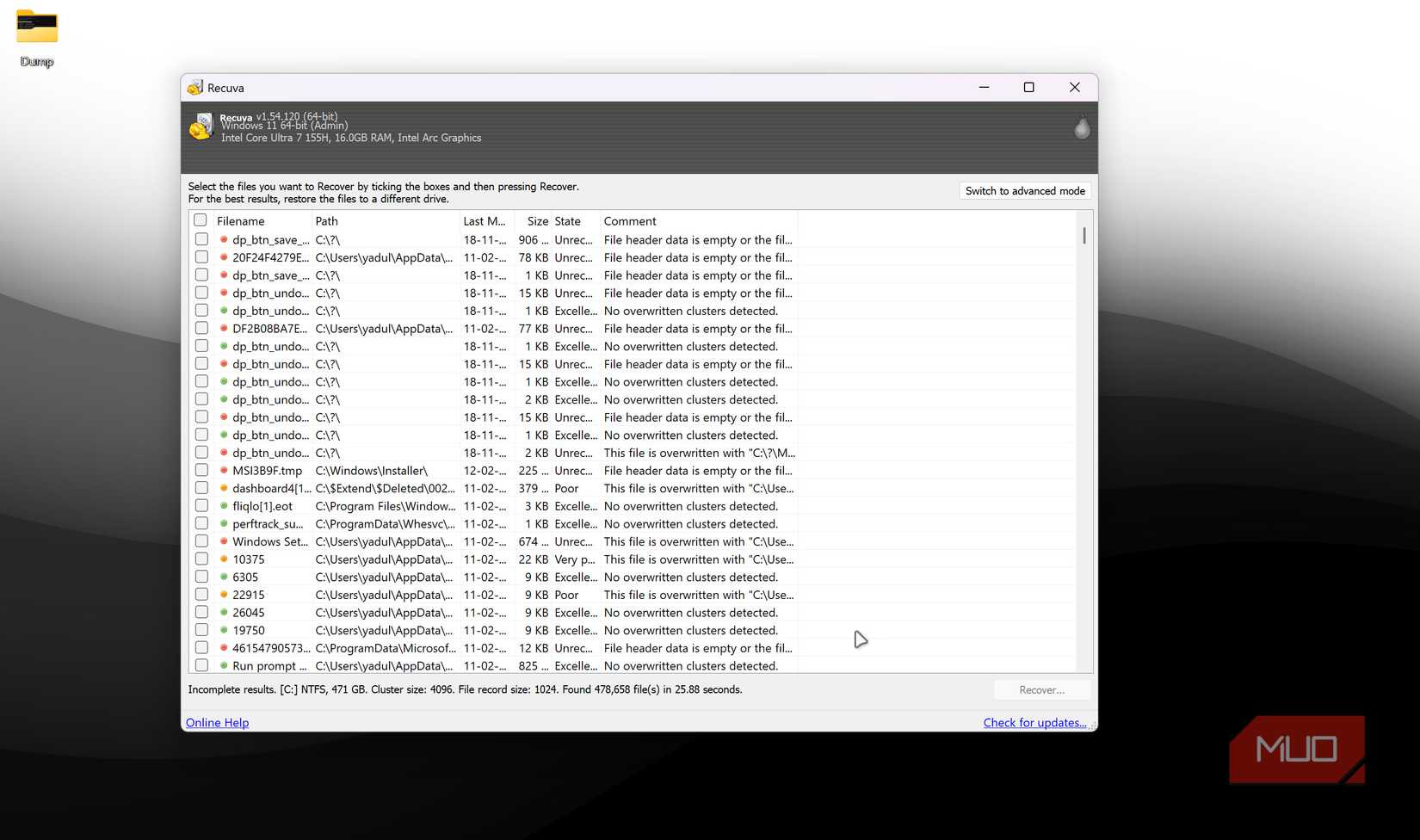Select the filename Run prompt in the list
The height and width of the screenshot is (840, 1420).
tap(269, 666)
